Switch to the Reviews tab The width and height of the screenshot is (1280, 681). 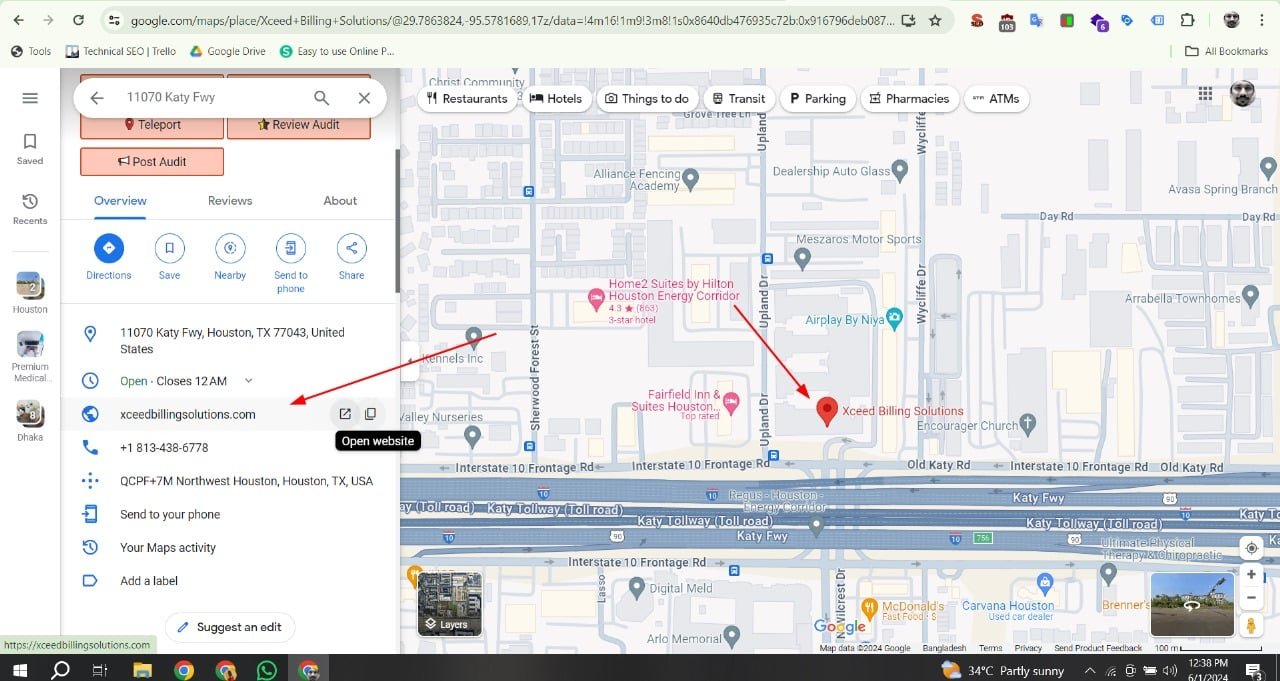[x=230, y=201]
